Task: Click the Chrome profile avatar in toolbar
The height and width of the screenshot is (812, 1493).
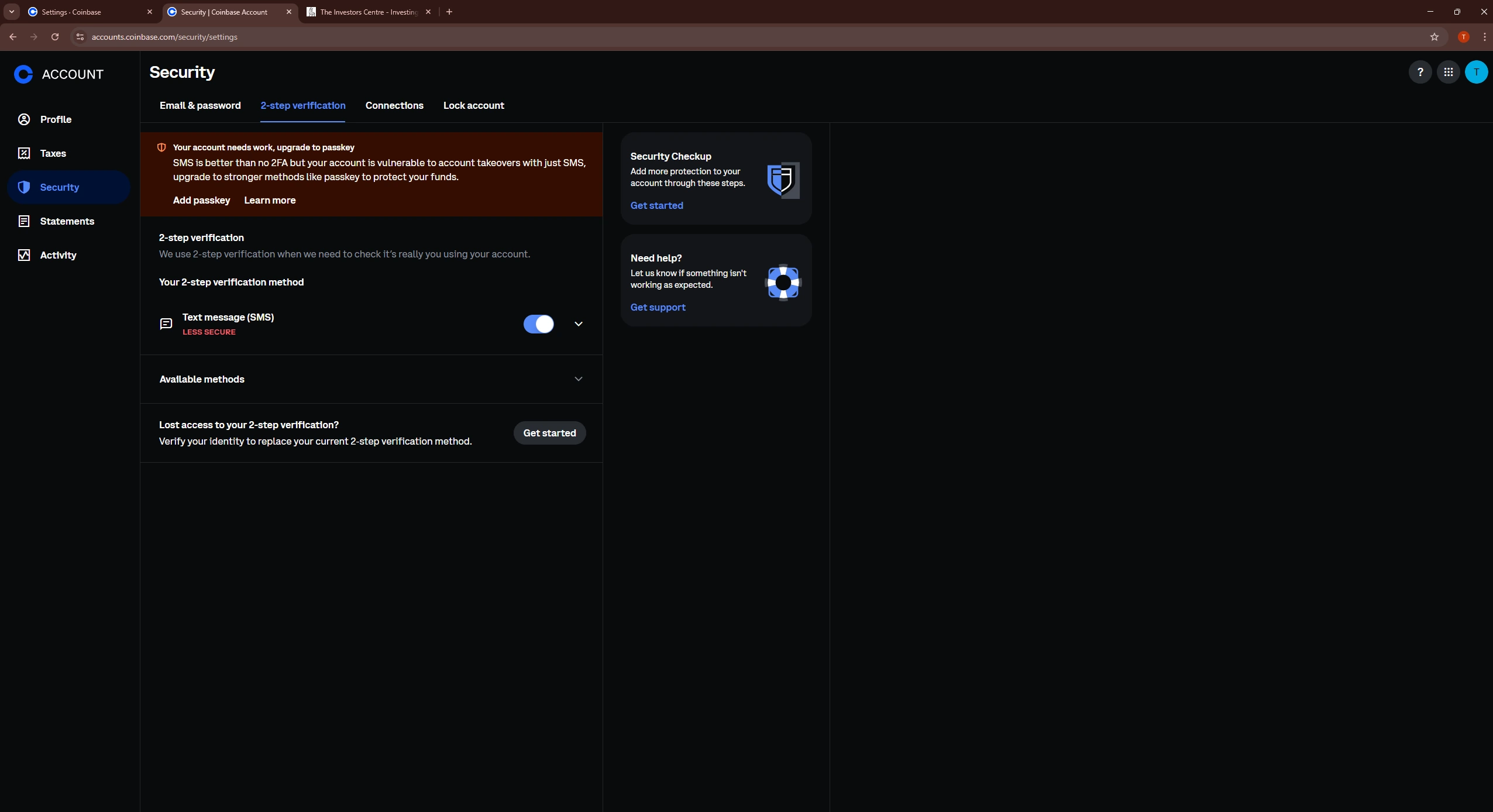Action: click(1464, 37)
